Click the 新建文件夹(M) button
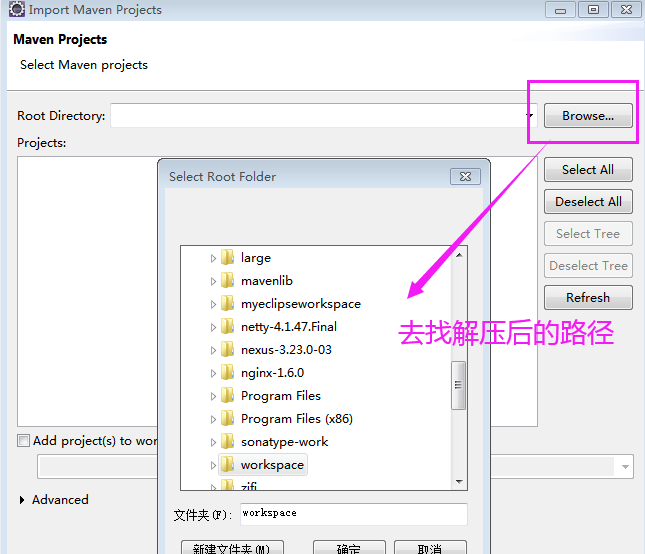645x554 pixels. click(232, 547)
